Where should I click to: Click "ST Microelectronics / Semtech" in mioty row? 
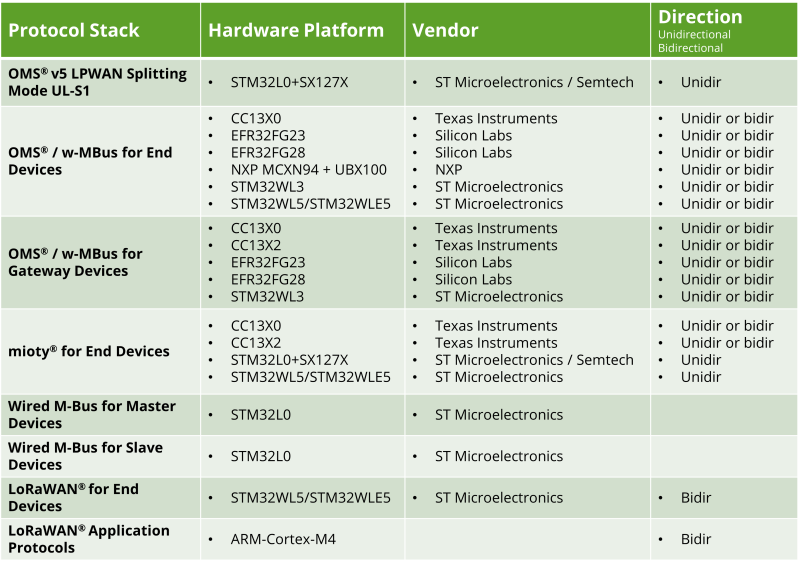click(534, 360)
